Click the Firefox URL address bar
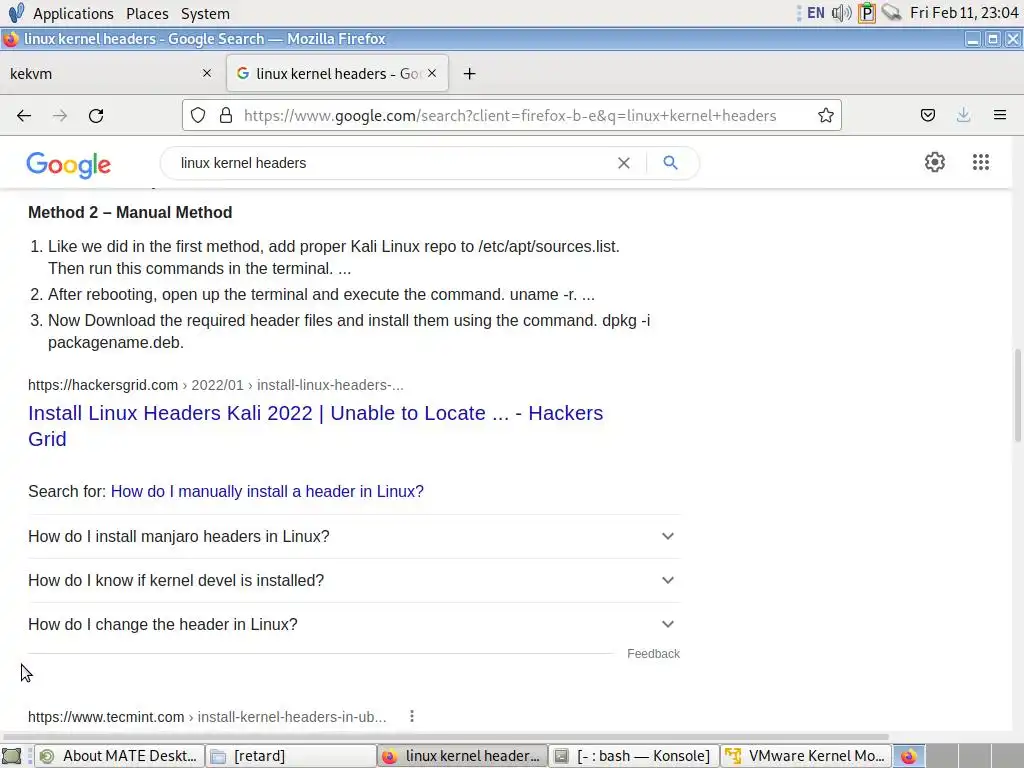 pyautogui.click(x=509, y=116)
